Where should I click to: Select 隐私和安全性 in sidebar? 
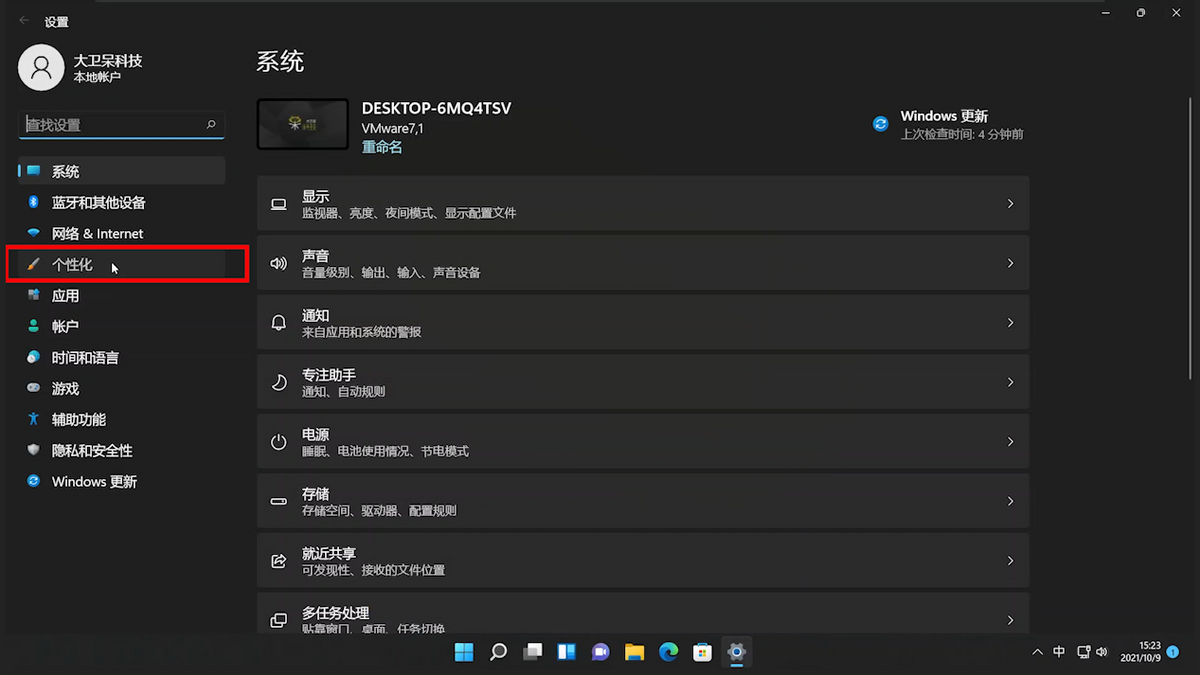pos(122,450)
